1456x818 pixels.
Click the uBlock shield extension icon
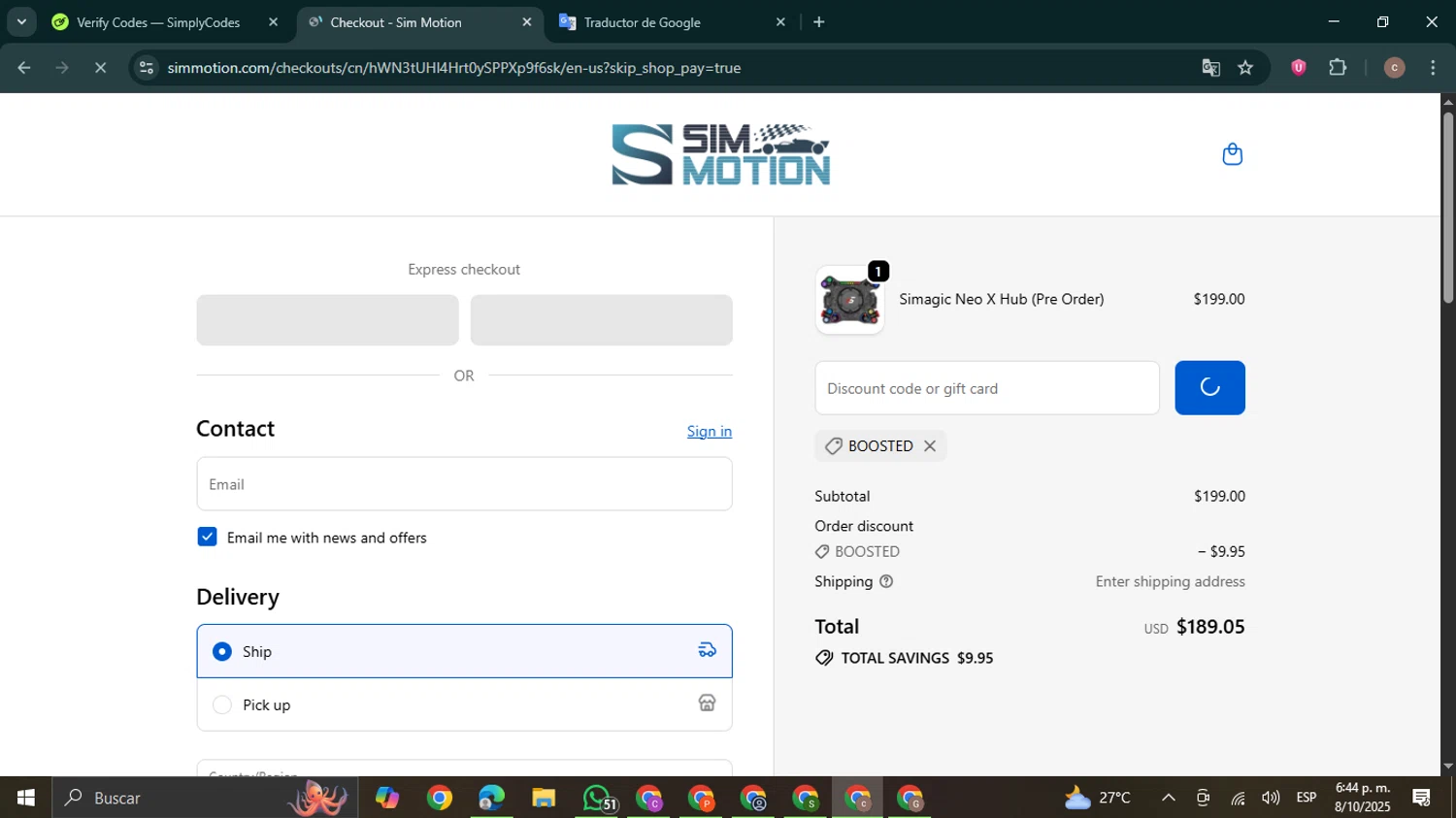[x=1298, y=68]
